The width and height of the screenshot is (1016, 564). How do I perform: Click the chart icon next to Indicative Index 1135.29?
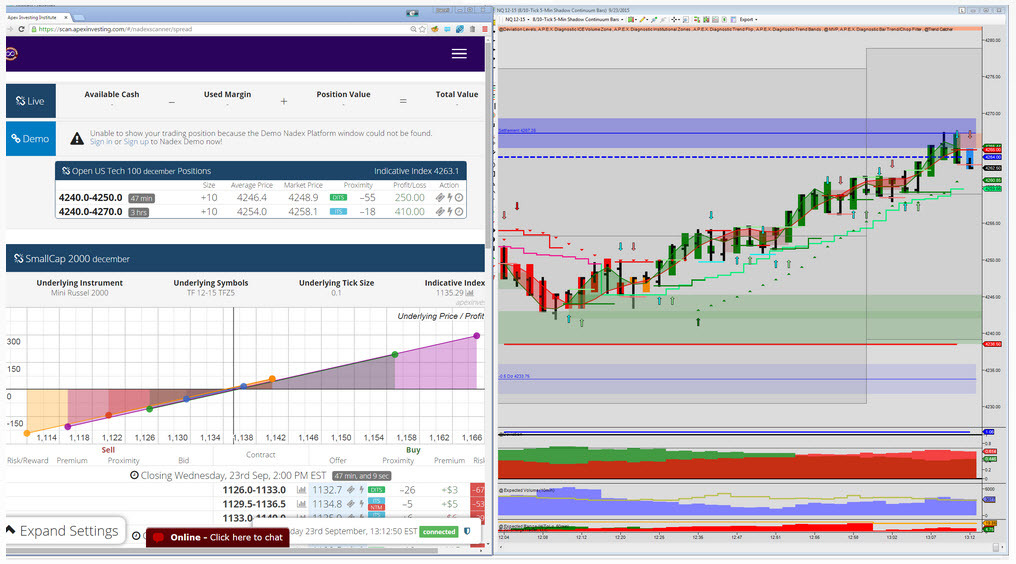pyautogui.click(x=469, y=293)
